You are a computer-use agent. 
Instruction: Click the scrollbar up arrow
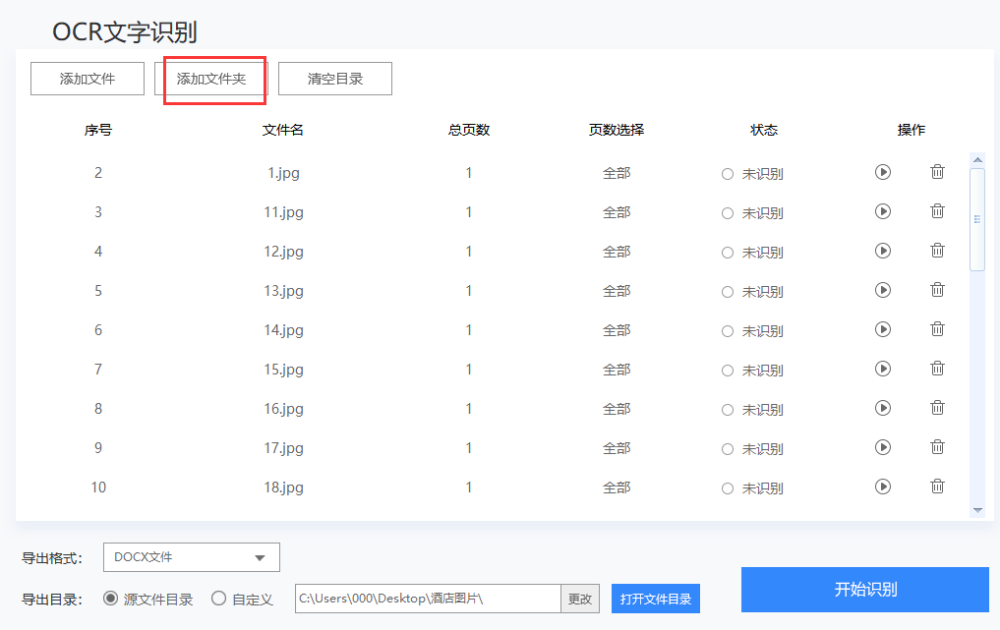click(977, 160)
